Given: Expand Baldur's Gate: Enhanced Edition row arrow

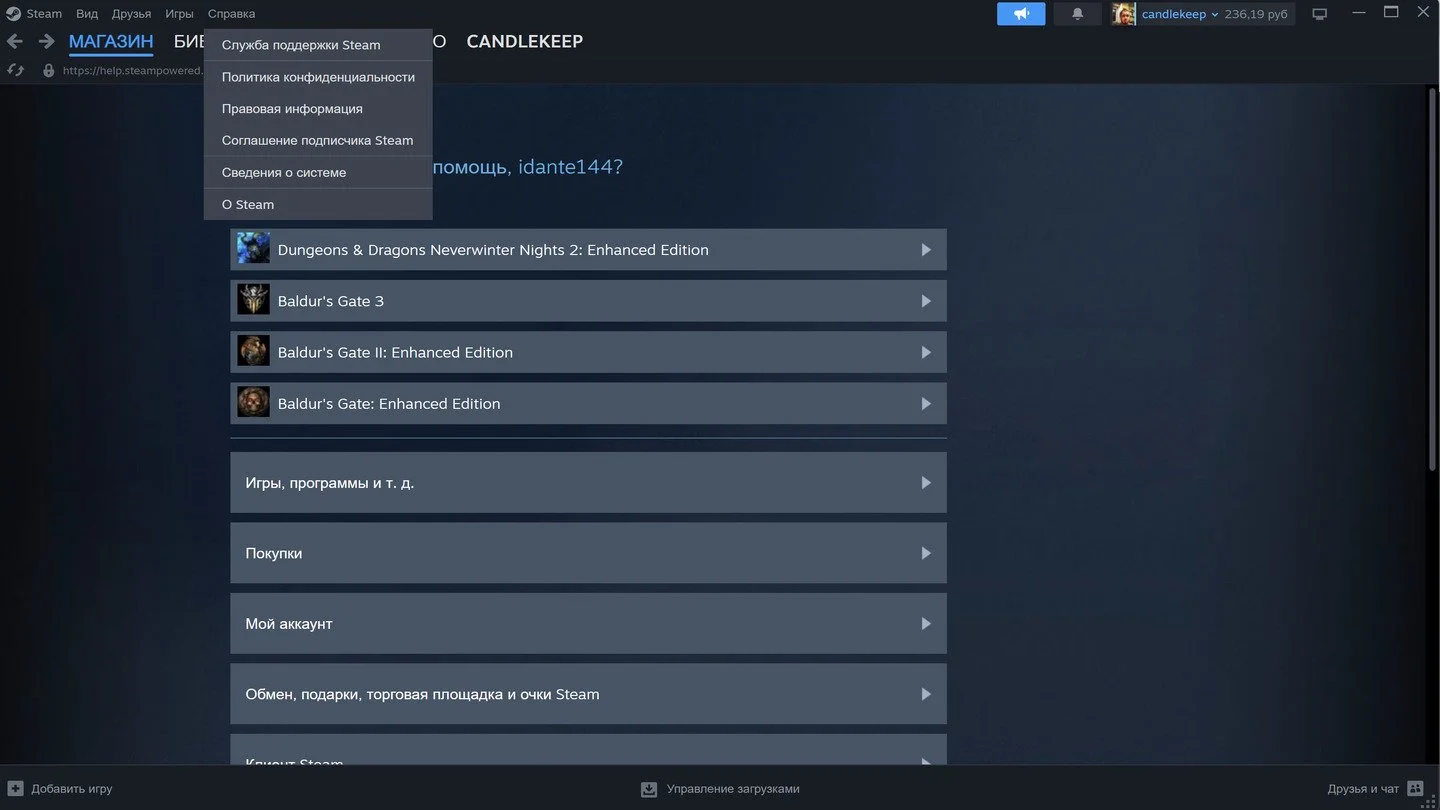Looking at the screenshot, I should tap(926, 403).
